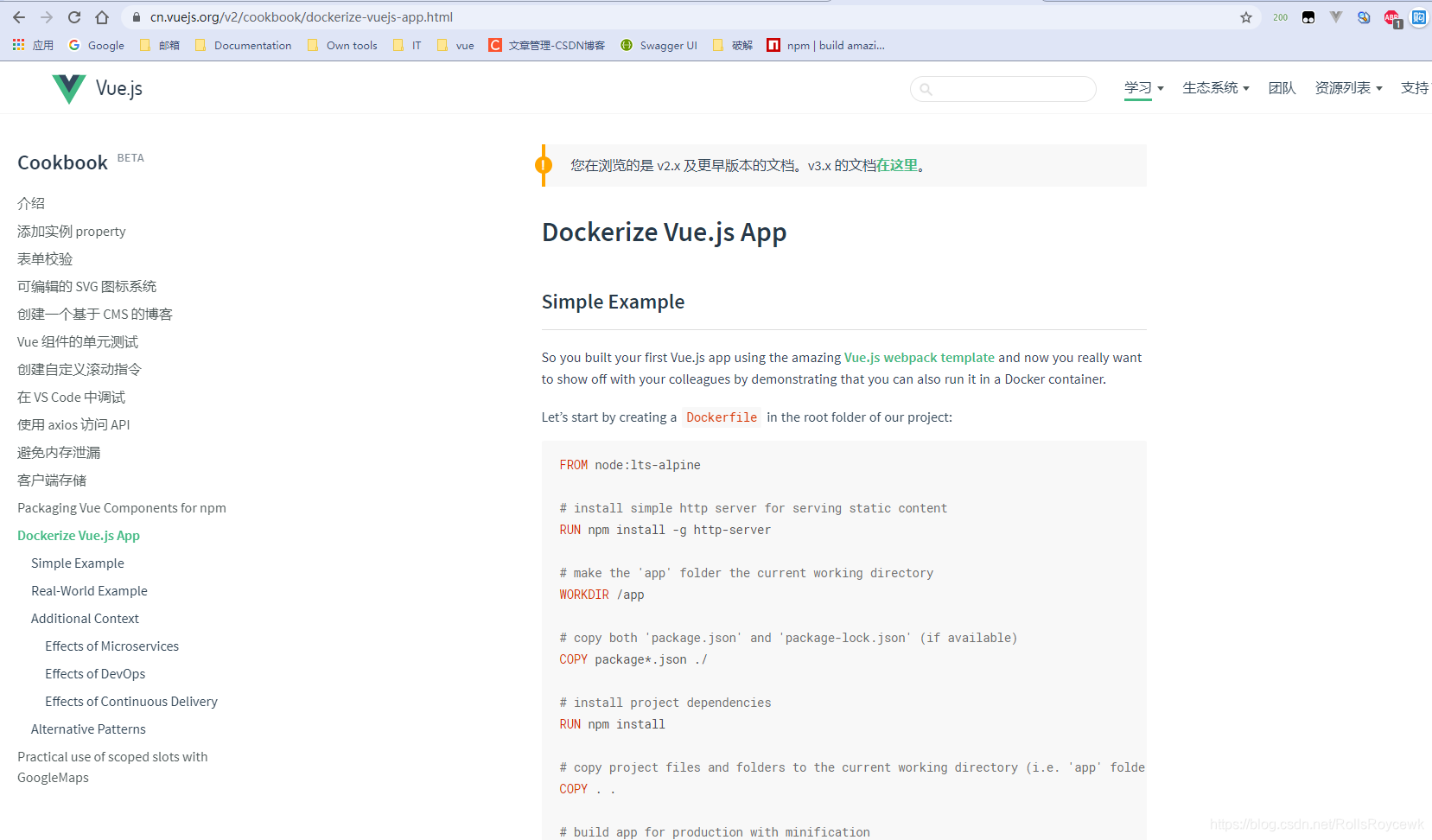Open the 支持 nav item

(1415, 87)
